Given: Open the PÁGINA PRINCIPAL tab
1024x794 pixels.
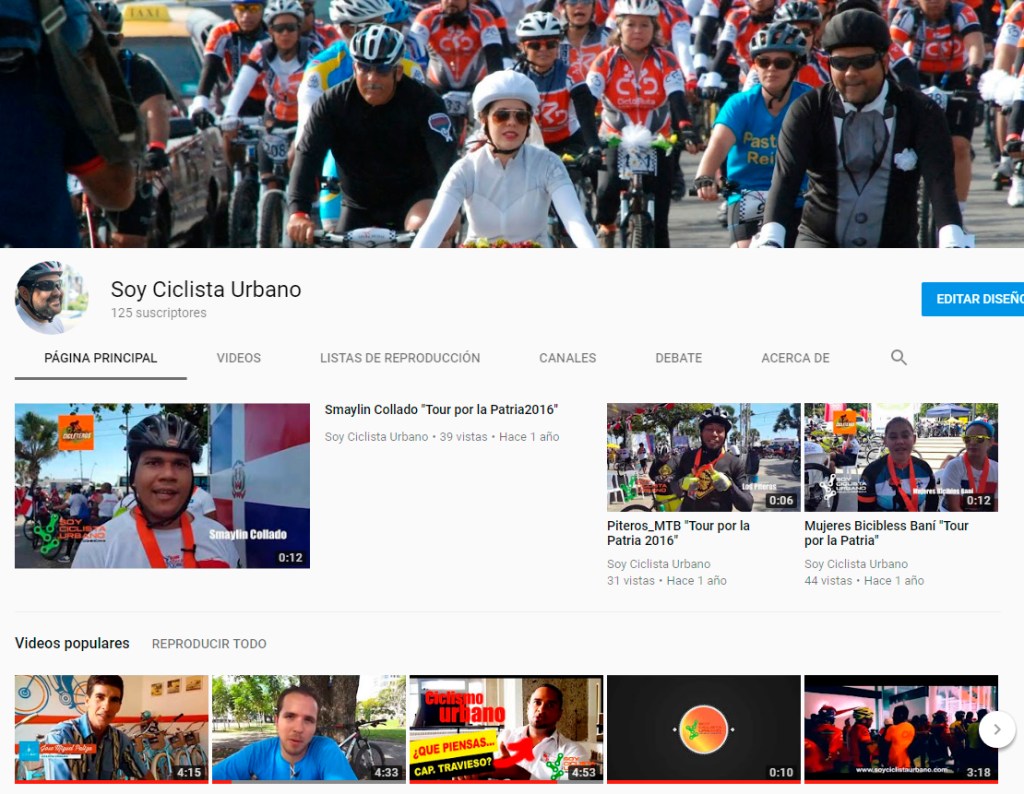Looking at the screenshot, I should (x=99, y=357).
